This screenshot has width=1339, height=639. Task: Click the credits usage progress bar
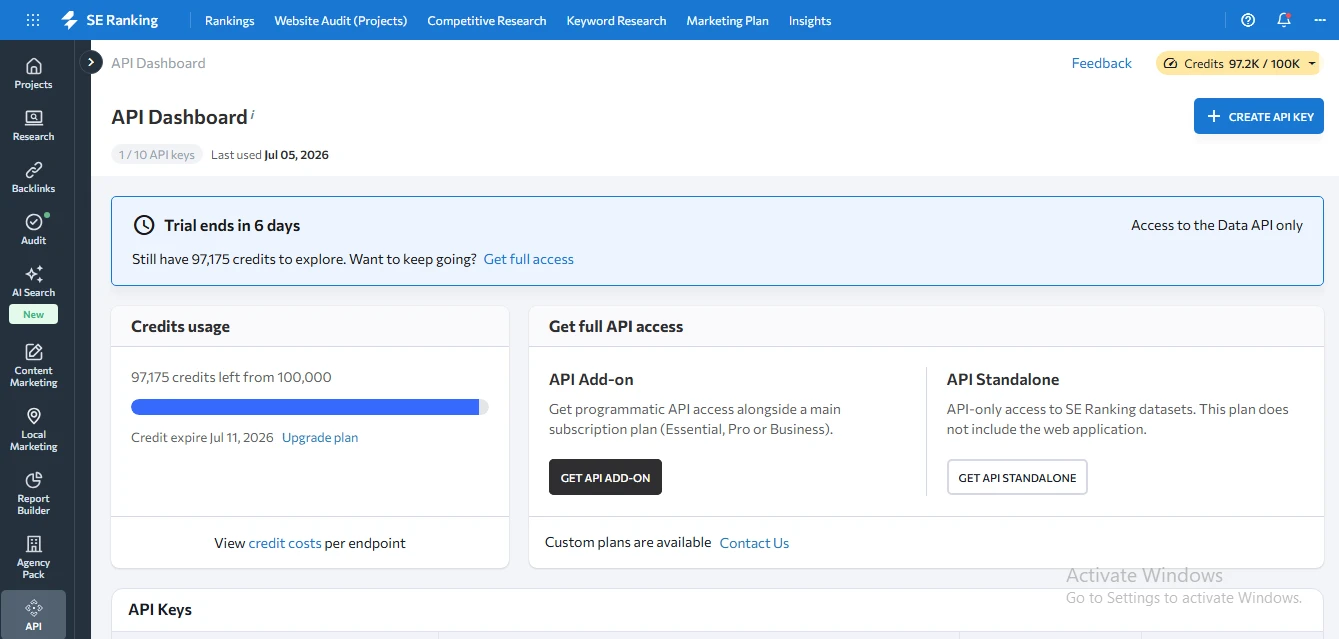coord(310,407)
